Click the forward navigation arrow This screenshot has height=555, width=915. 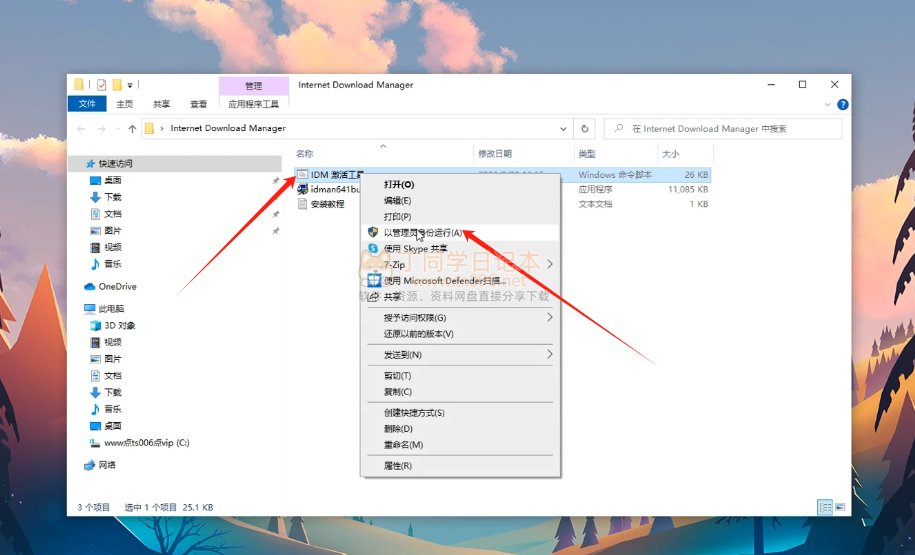[x=102, y=129]
